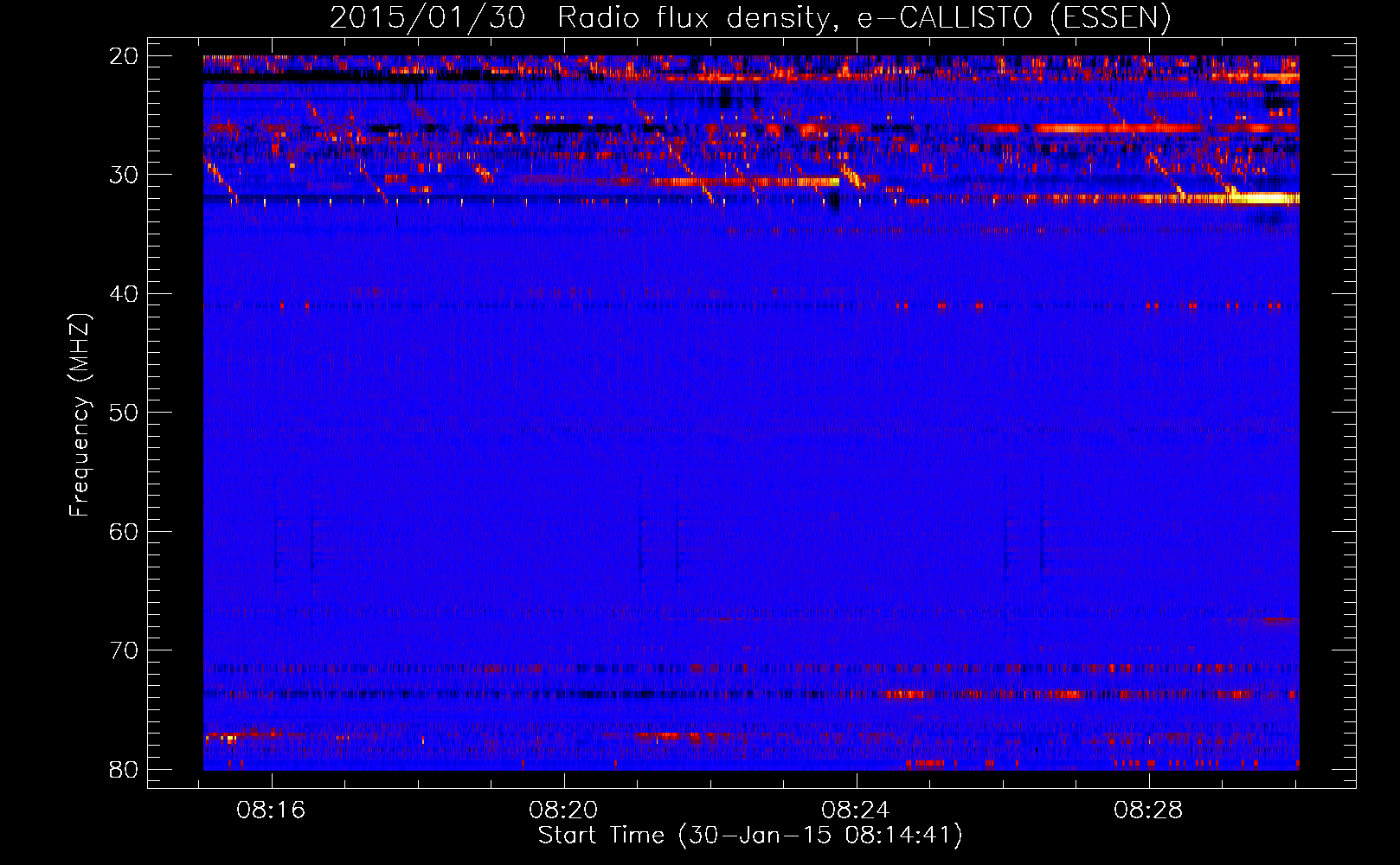Image resolution: width=1400 pixels, height=865 pixels.
Task: Select the 08:28 time tick label
Action: (1149, 811)
